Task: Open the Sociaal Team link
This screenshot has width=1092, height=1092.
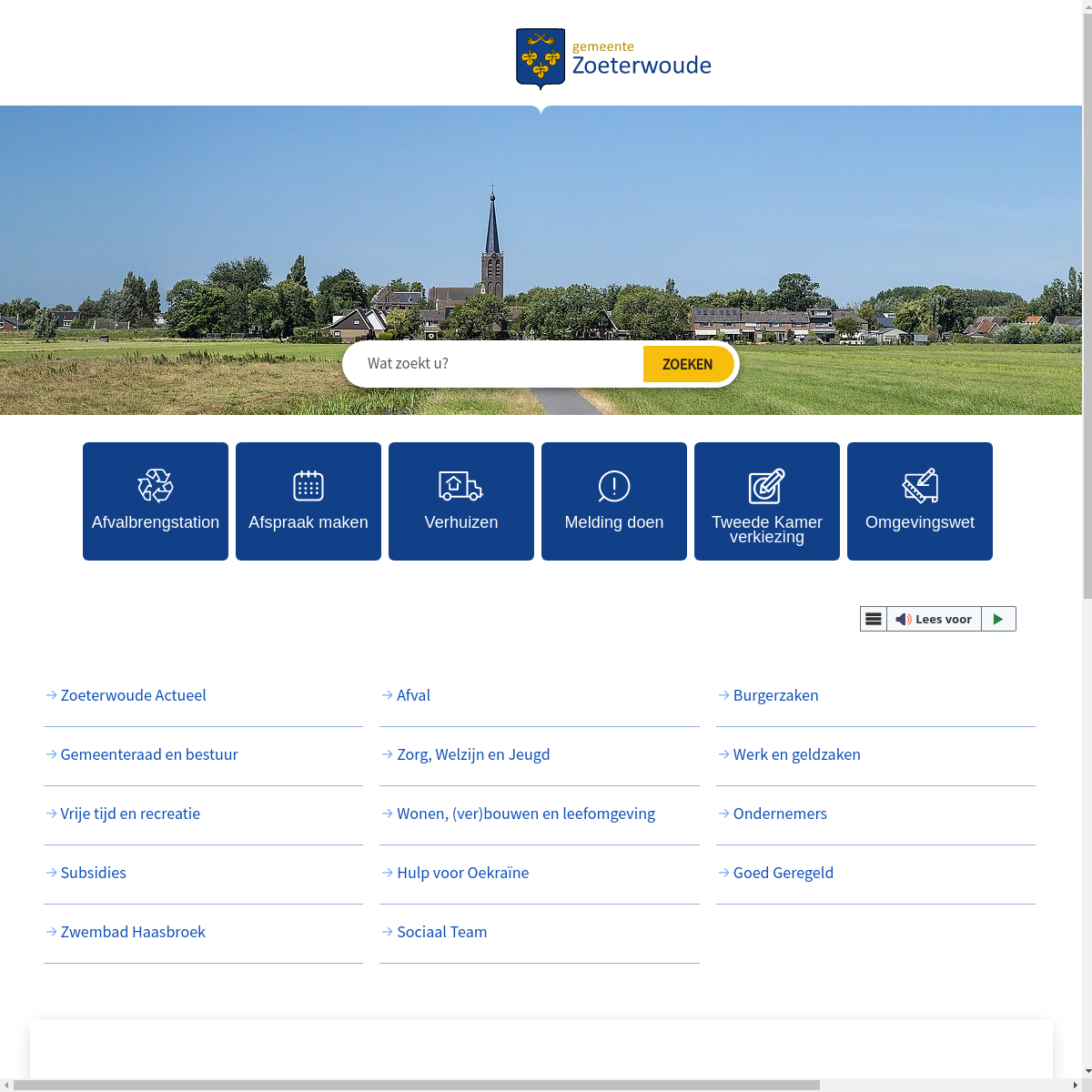Action: (x=442, y=932)
